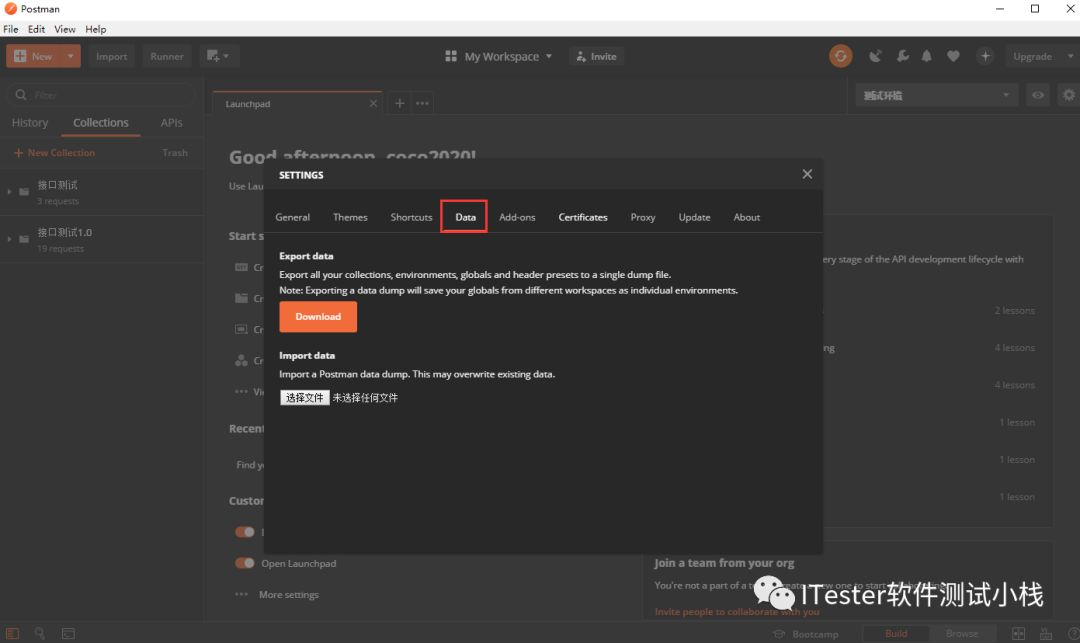
Task: Click the plus avatar icon in header
Action: coord(985,56)
